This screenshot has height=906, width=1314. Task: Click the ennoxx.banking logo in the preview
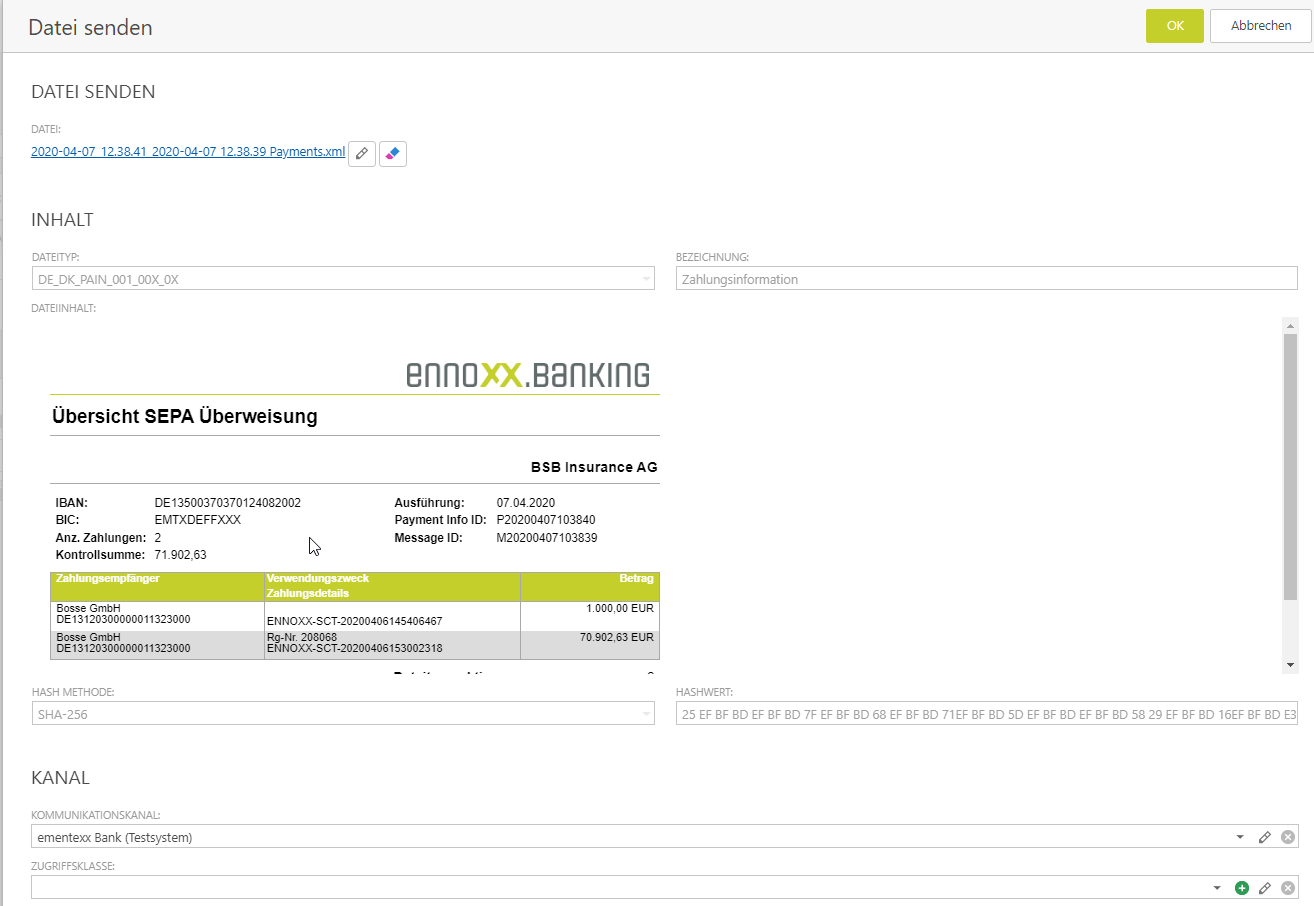(527, 375)
